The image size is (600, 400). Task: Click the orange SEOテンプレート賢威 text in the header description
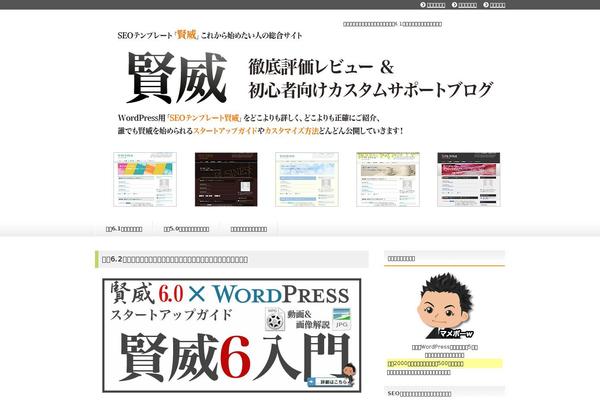(x=205, y=118)
